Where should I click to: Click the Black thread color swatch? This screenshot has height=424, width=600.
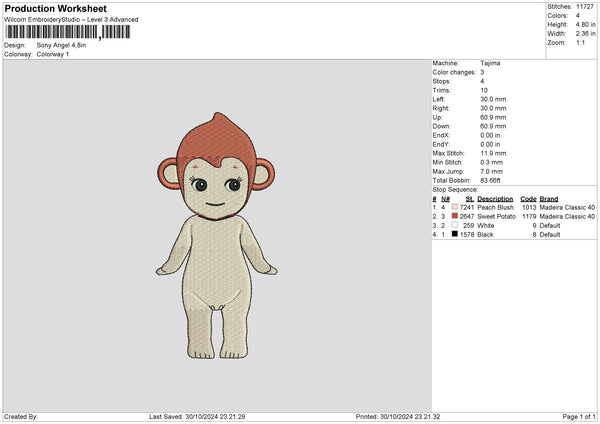click(x=456, y=234)
